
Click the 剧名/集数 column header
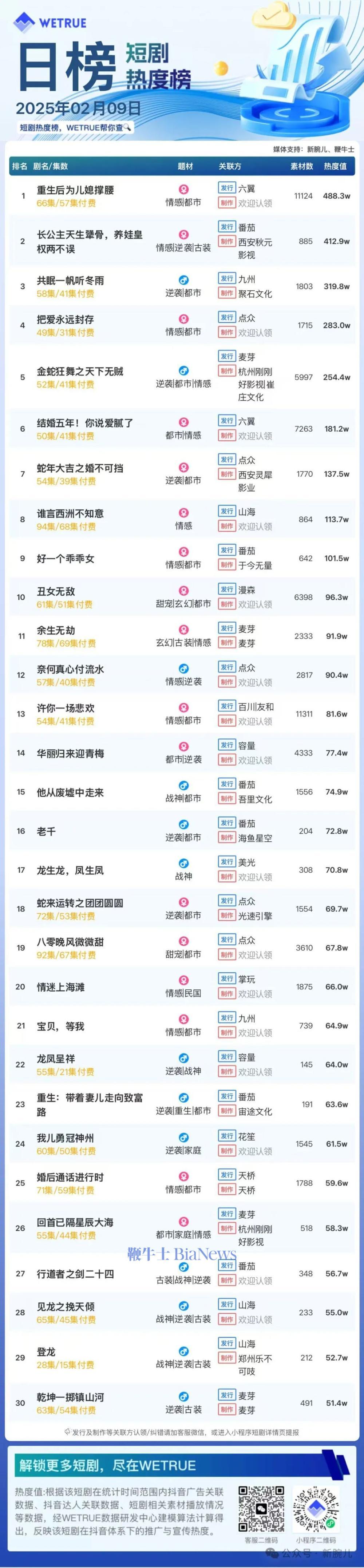coord(51,166)
